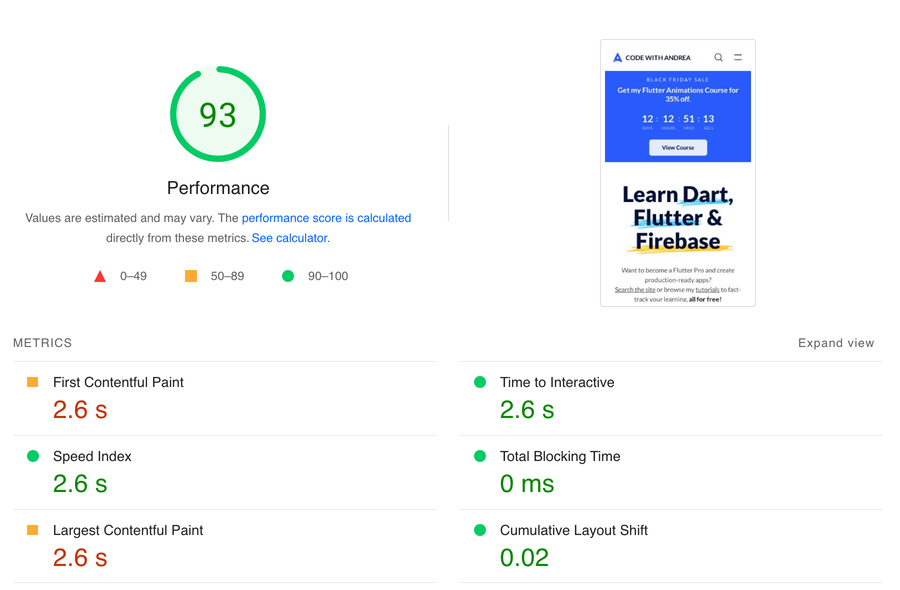Viewport: 900px width, 590px height.
Task: Click the '0.02' Cumulative Layout Shift value
Action: [x=524, y=558]
